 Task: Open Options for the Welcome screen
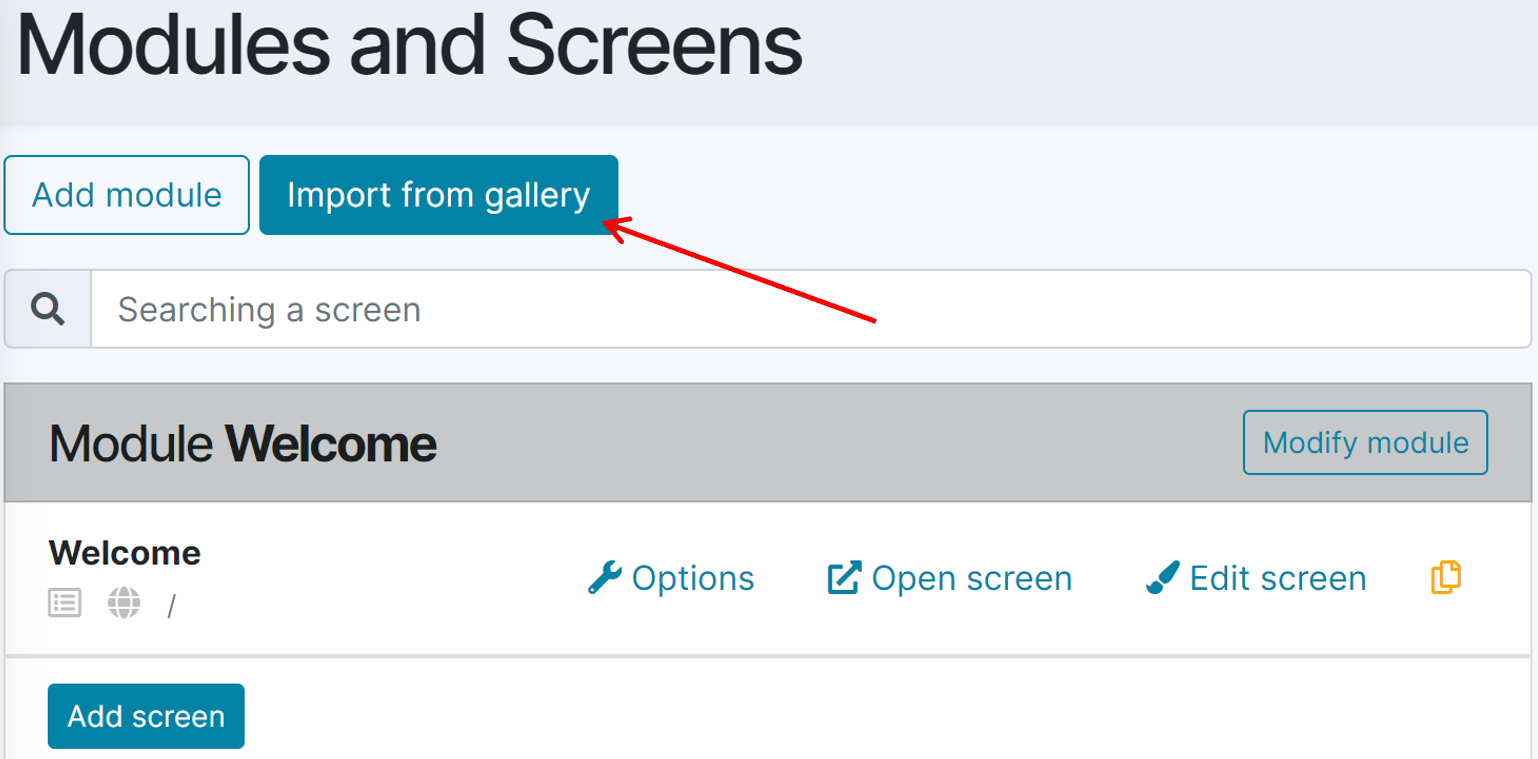(692, 578)
